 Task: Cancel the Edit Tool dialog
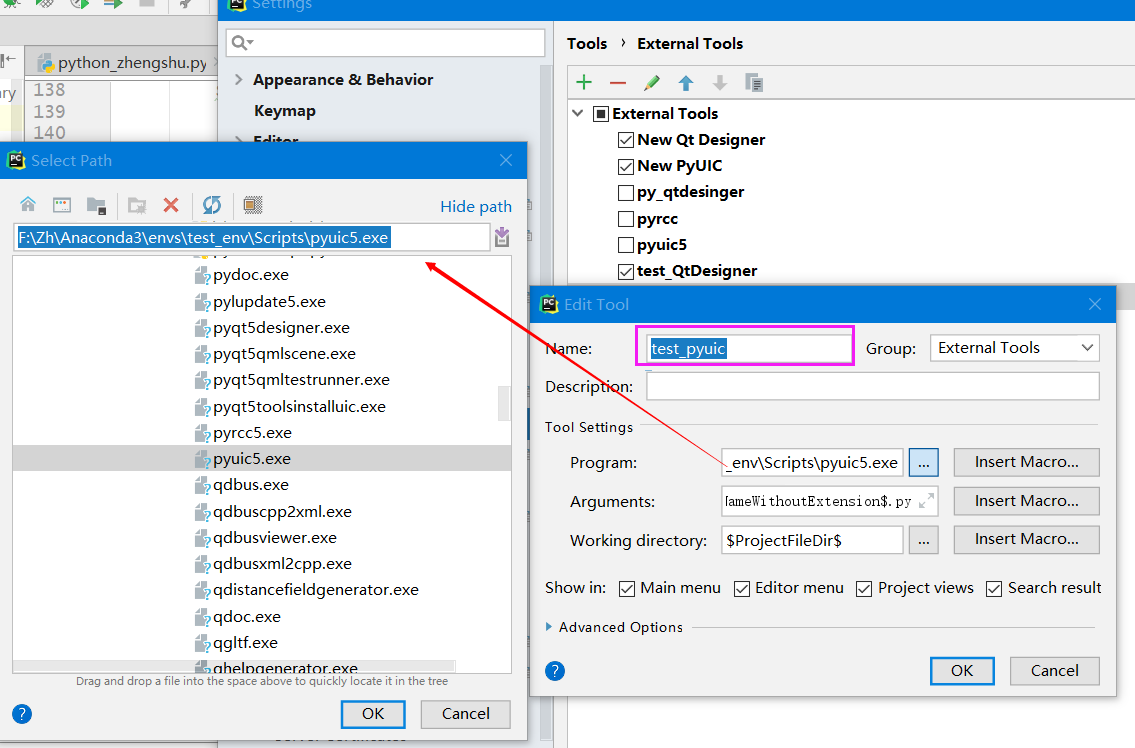point(1055,671)
